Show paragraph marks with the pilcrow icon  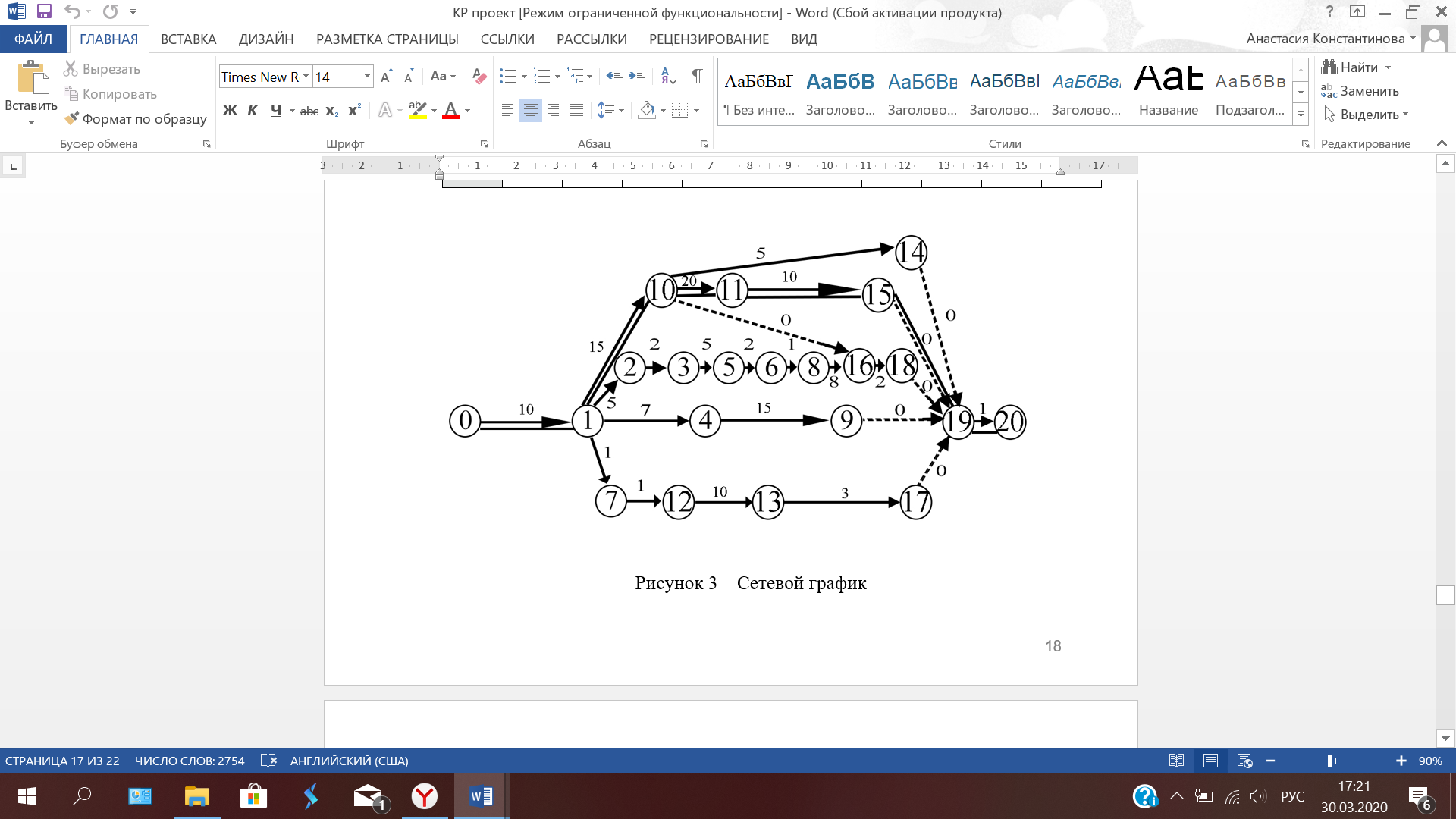697,76
